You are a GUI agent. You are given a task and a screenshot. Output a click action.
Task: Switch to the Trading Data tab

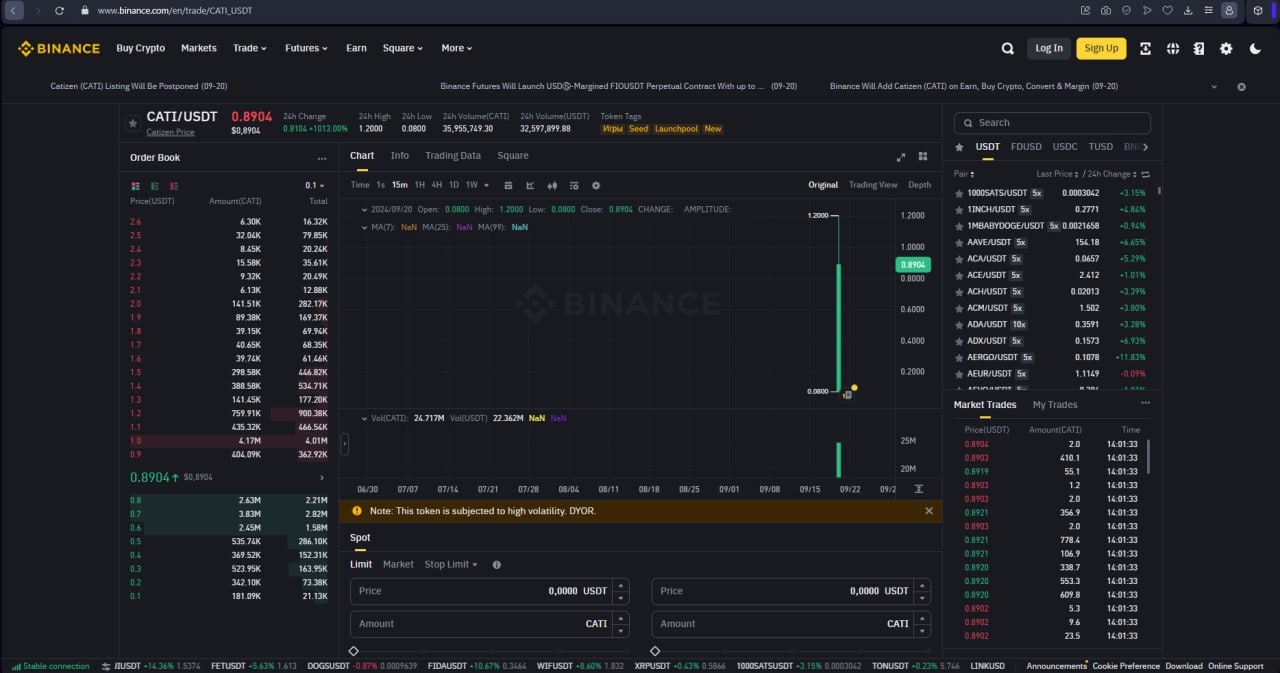pyautogui.click(x=452, y=156)
